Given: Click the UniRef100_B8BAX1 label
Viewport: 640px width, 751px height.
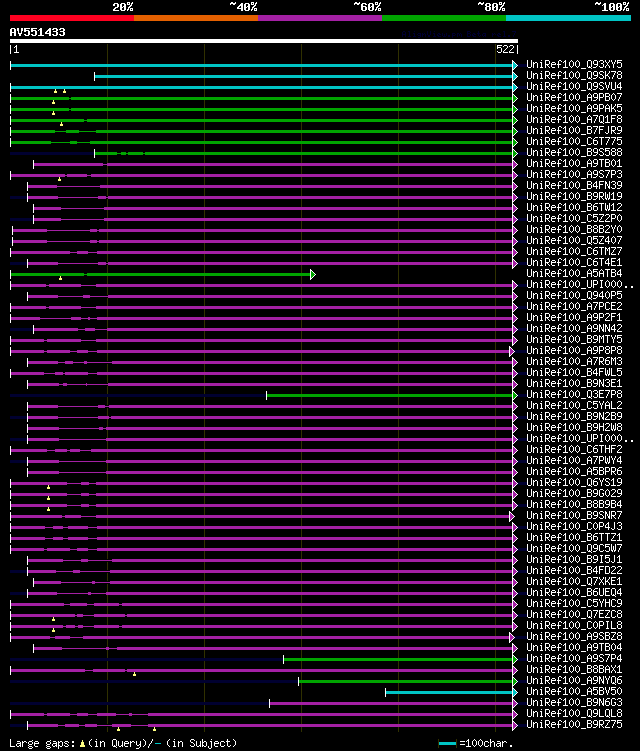Looking at the screenshot, I should pyautogui.click(x=574, y=670).
